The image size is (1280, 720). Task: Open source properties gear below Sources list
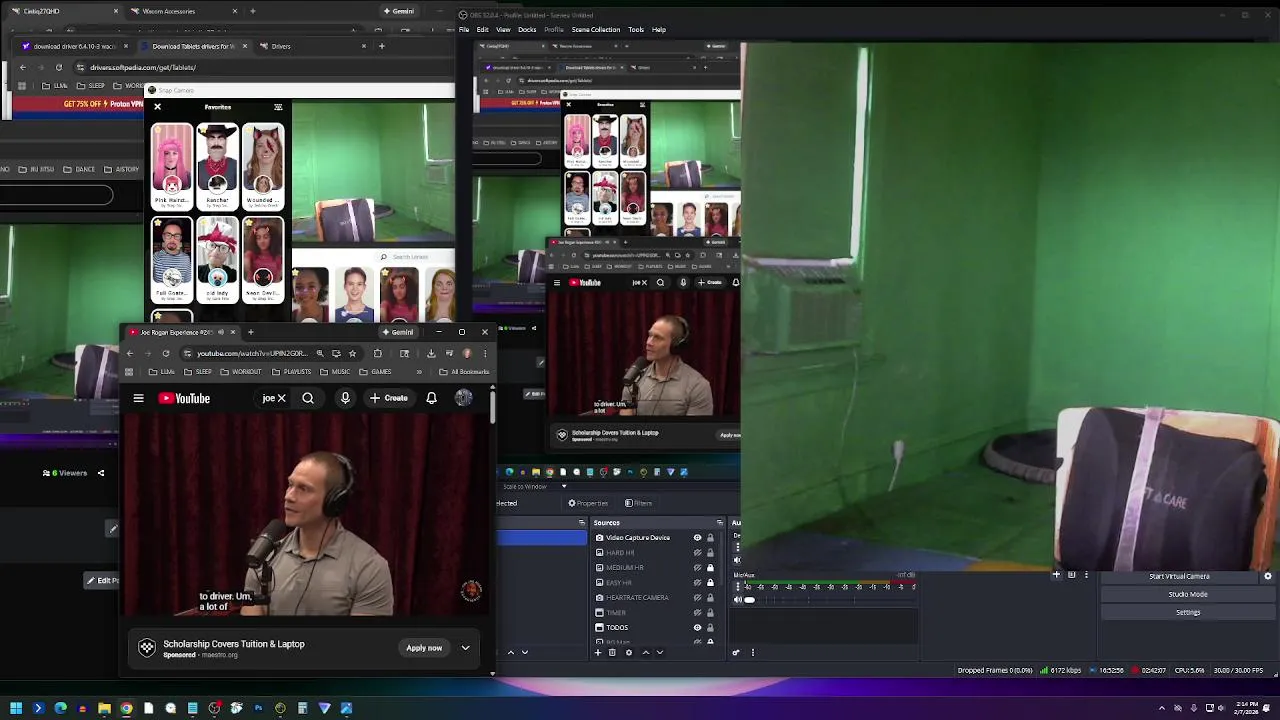coord(628,653)
